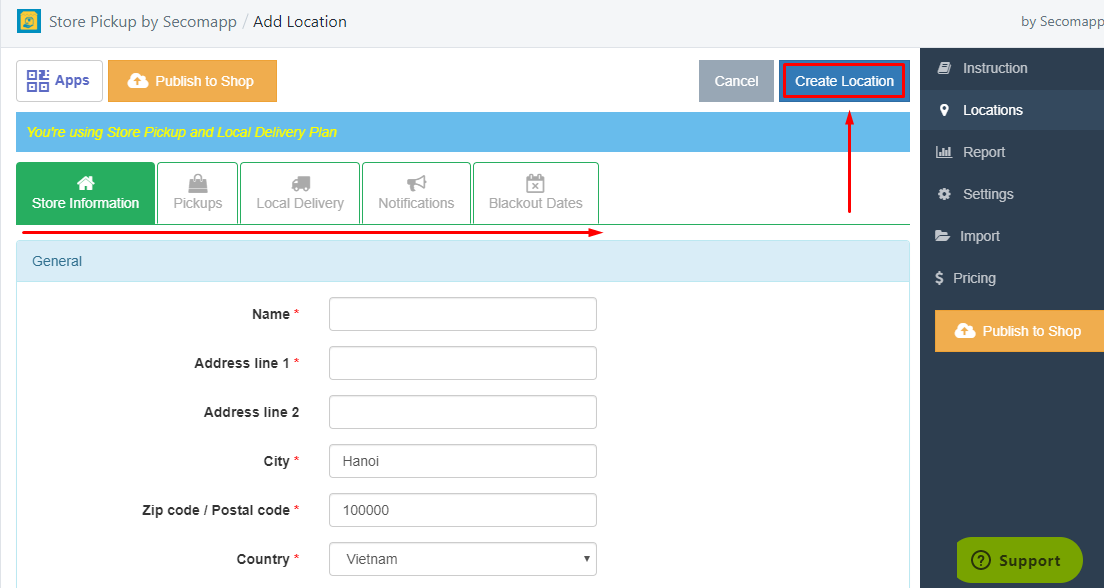Click the Zip code / Postal code label

coord(216,510)
